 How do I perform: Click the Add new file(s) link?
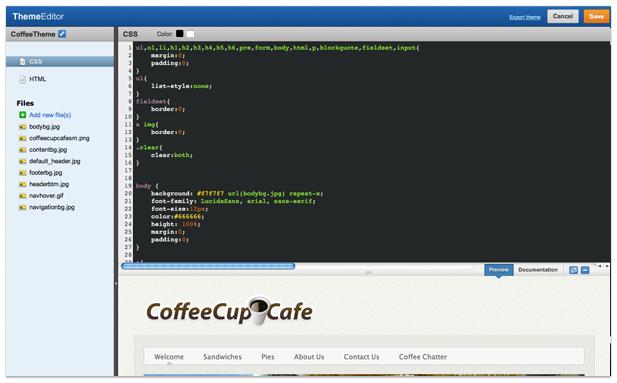tap(50, 115)
